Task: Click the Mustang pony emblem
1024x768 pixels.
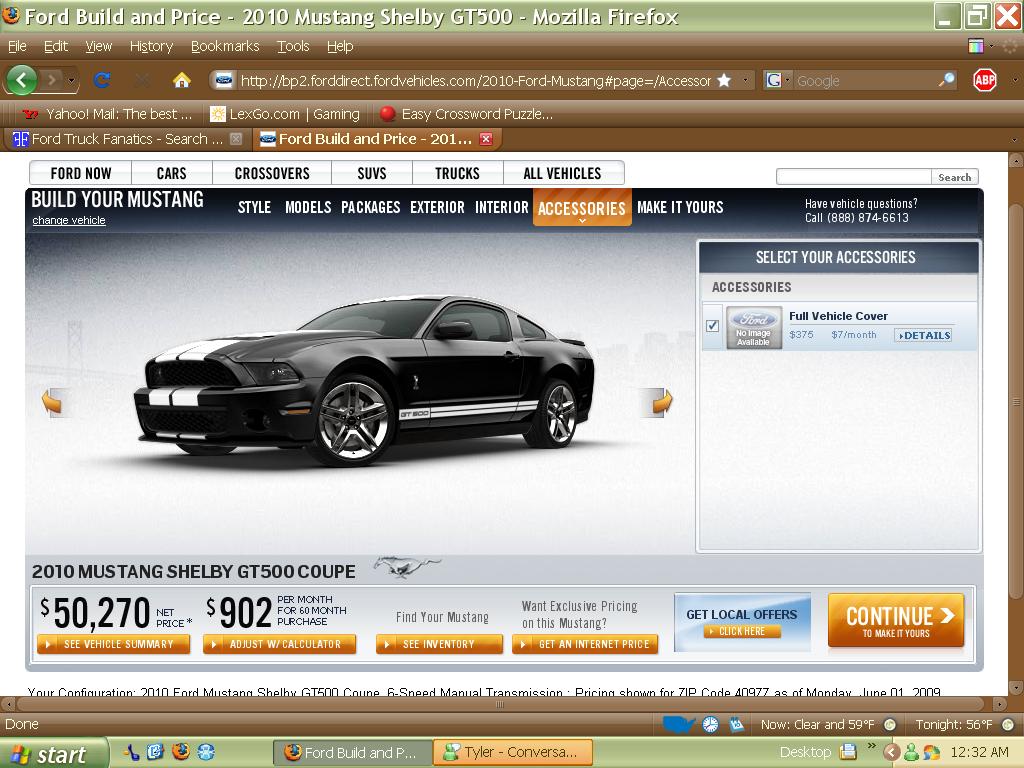Action: tap(408, 567)
